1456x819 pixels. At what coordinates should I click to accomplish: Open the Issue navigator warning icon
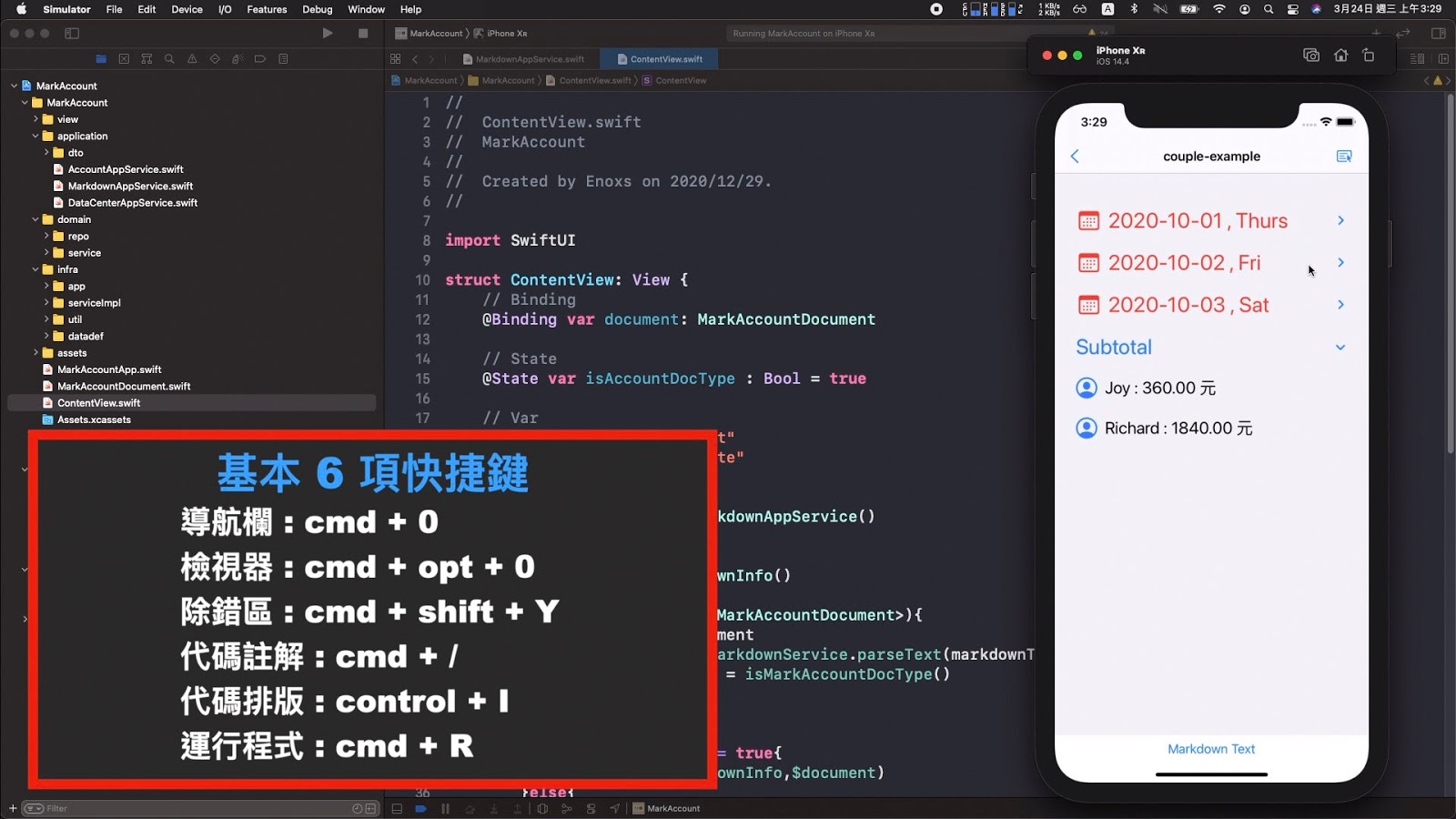(192, 59)
